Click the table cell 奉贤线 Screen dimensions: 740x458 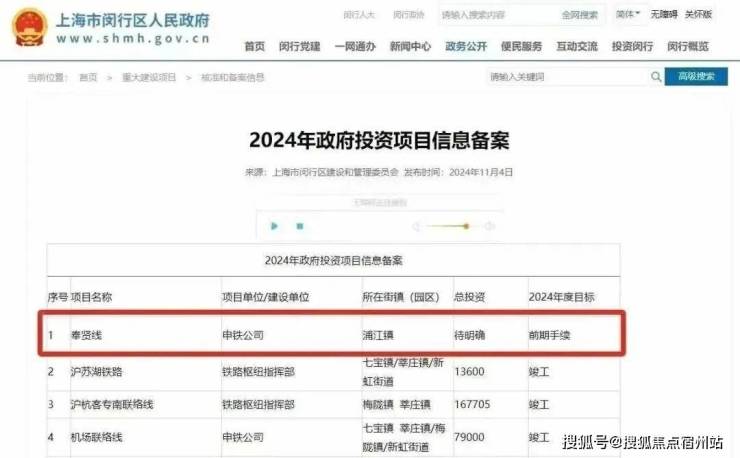pos(86,335)
